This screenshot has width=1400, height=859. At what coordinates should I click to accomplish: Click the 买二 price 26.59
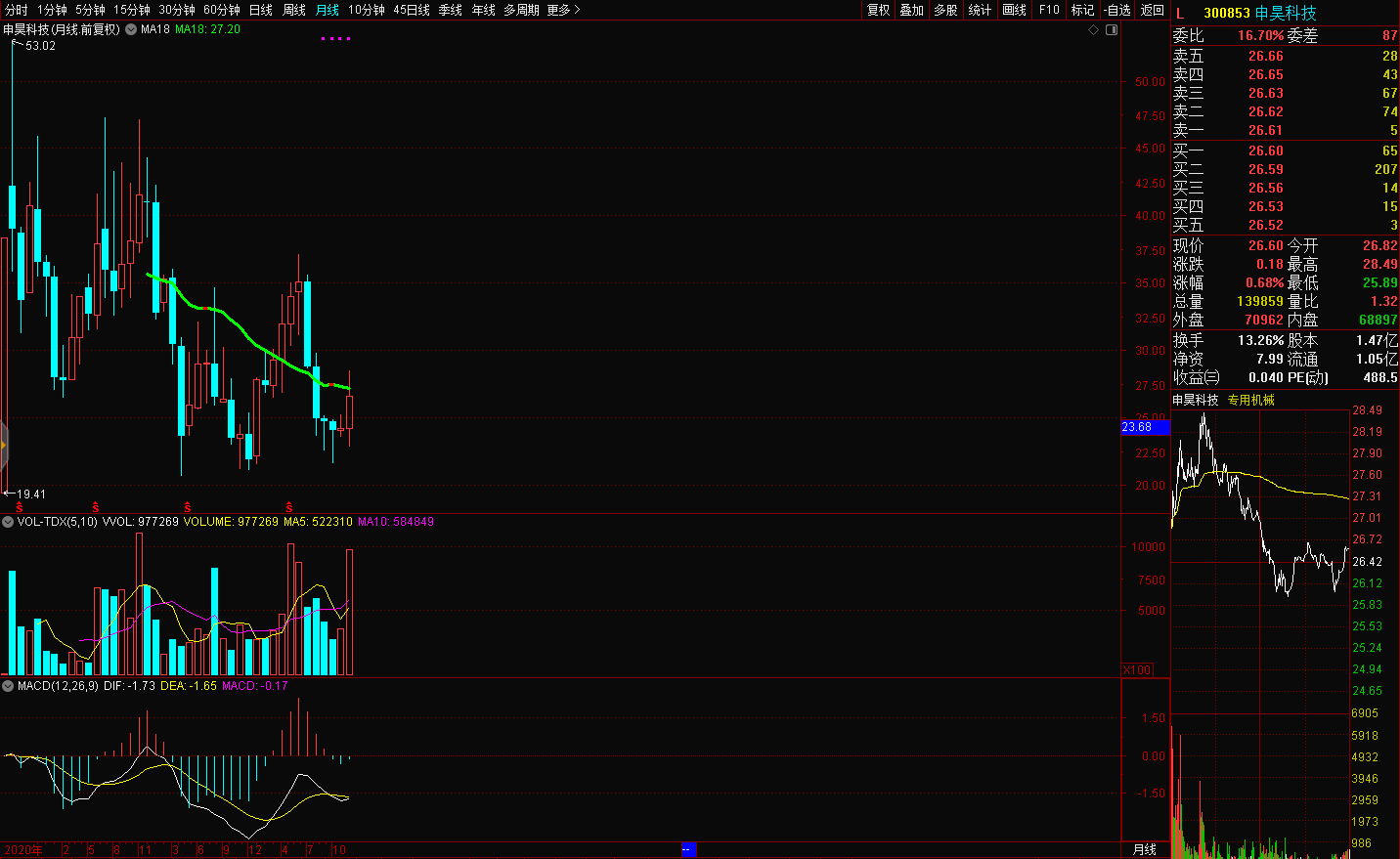[1266, 169]
